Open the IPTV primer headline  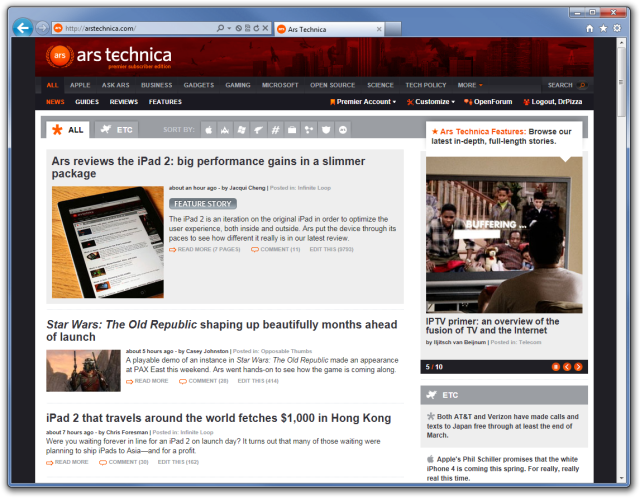pyautogui.click(x=492, y=326)
